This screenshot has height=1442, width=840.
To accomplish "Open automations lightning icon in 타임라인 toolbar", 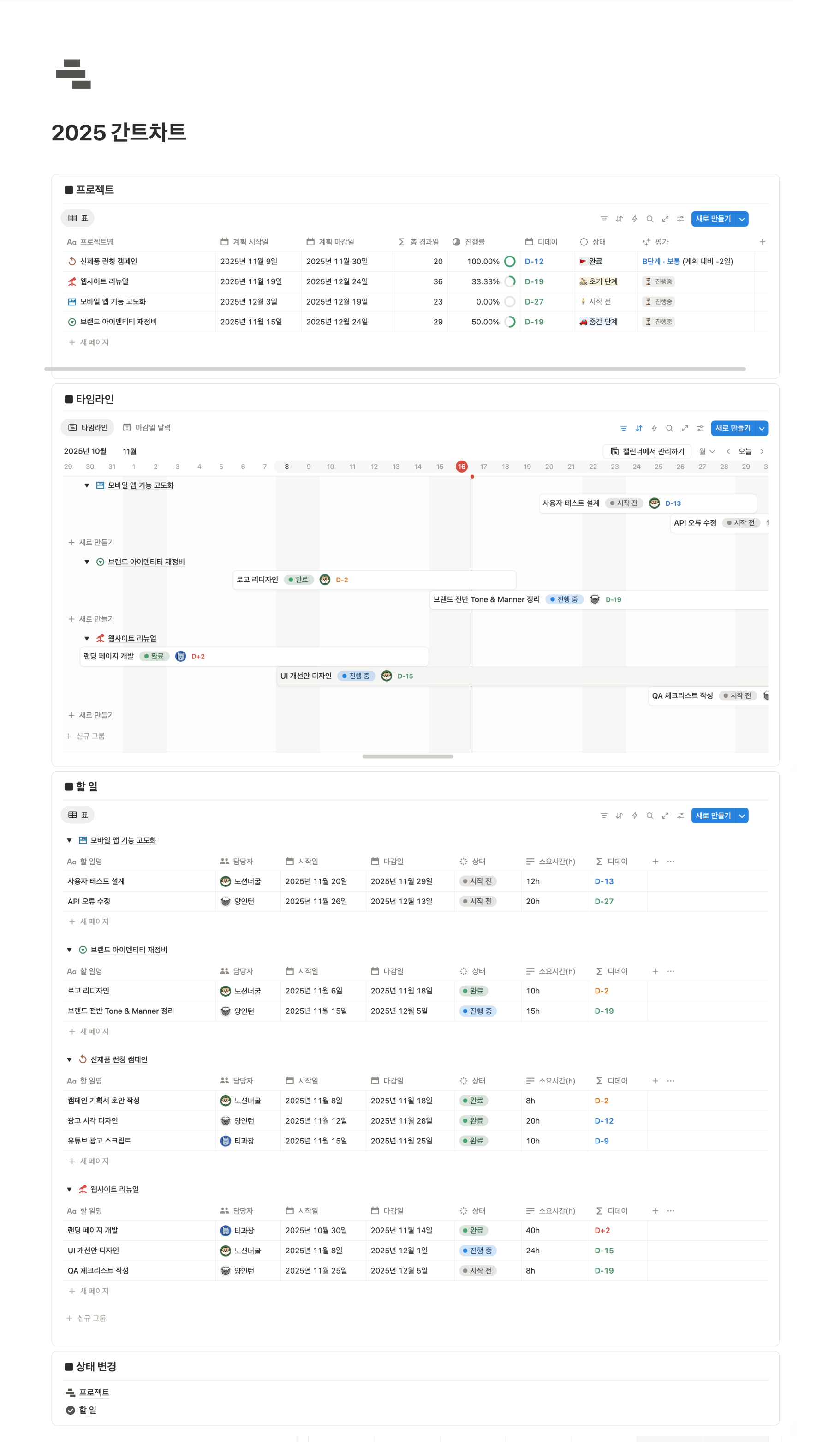I will [655, 429].
